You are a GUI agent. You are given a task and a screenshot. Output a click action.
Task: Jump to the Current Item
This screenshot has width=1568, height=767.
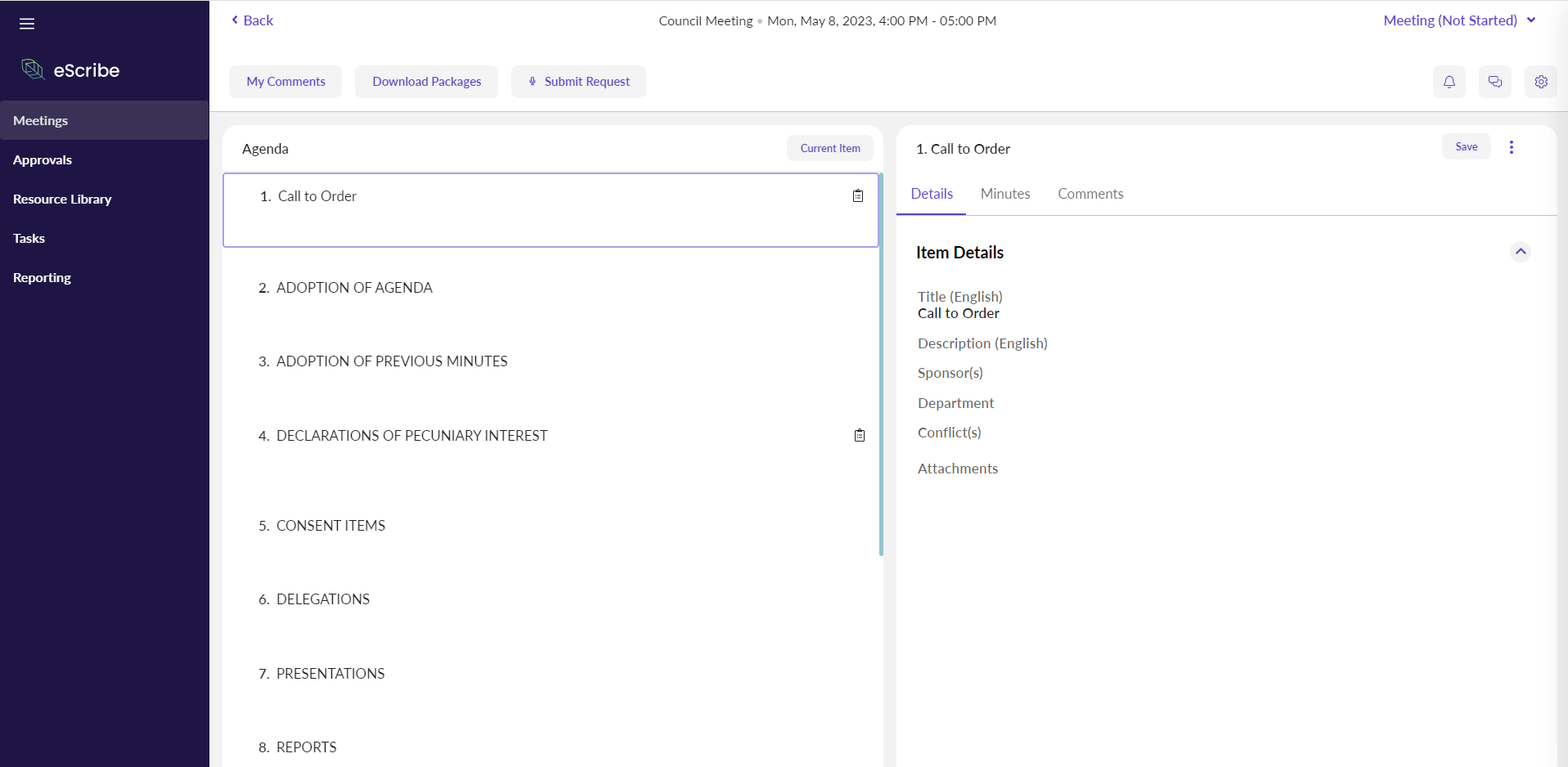pos(829,148)
